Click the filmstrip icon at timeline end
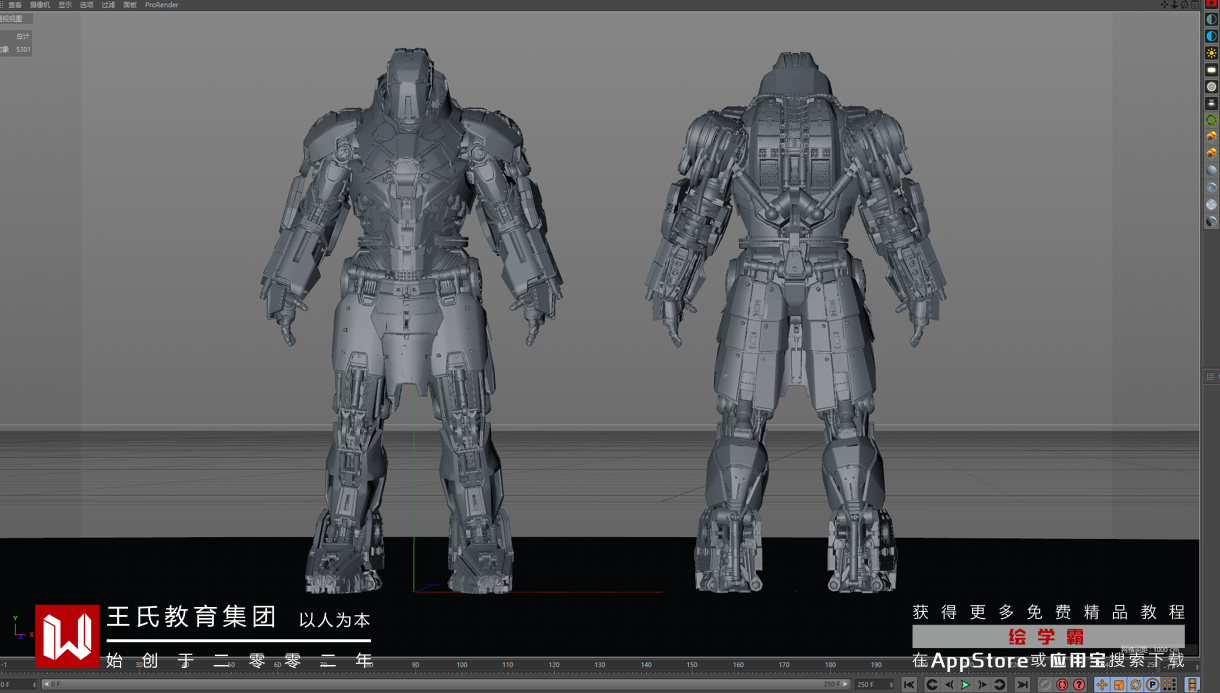 [x=1192, y=685]
